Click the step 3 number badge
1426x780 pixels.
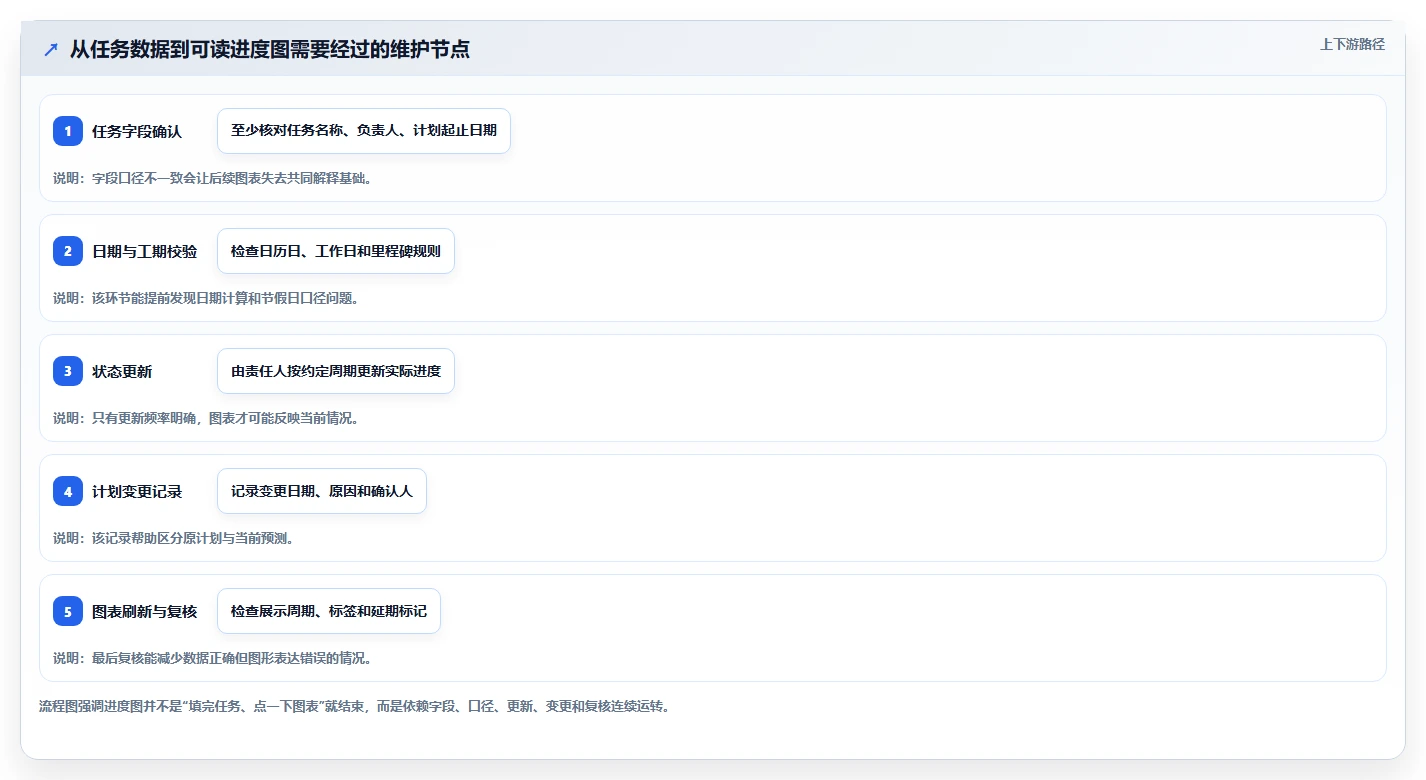pos(68,371)
